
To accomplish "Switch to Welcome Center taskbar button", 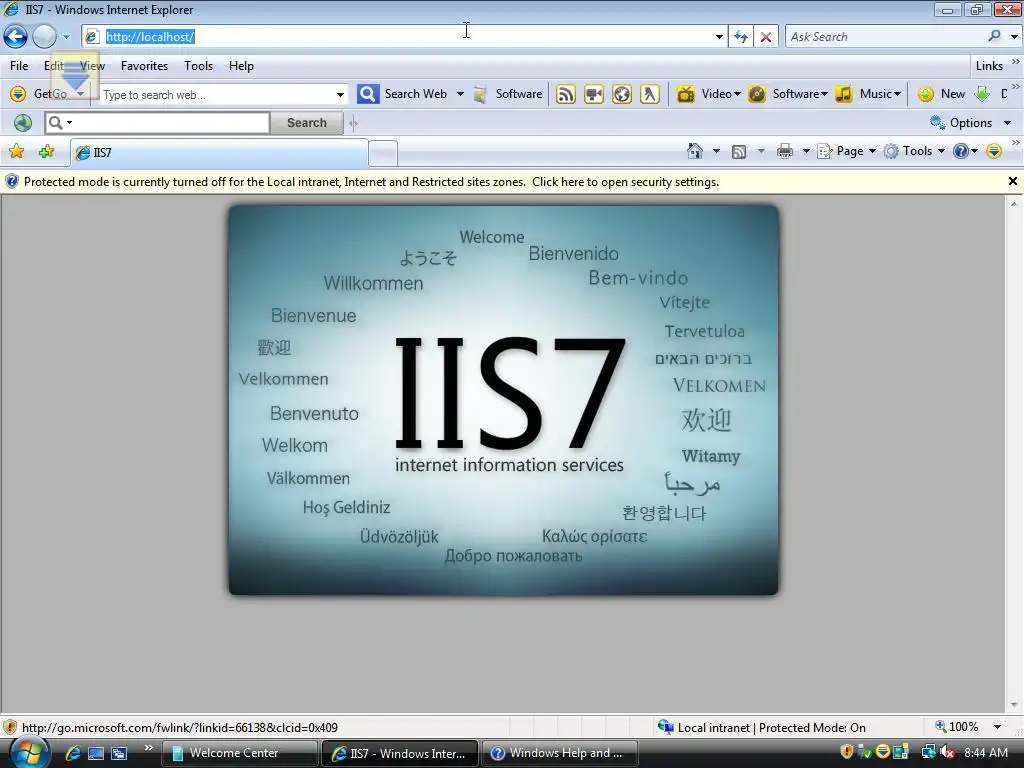I will [240, 753].
